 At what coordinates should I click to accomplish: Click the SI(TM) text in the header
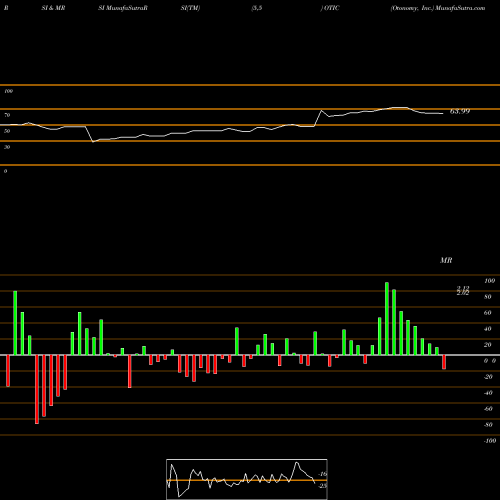tap(190, 8)
